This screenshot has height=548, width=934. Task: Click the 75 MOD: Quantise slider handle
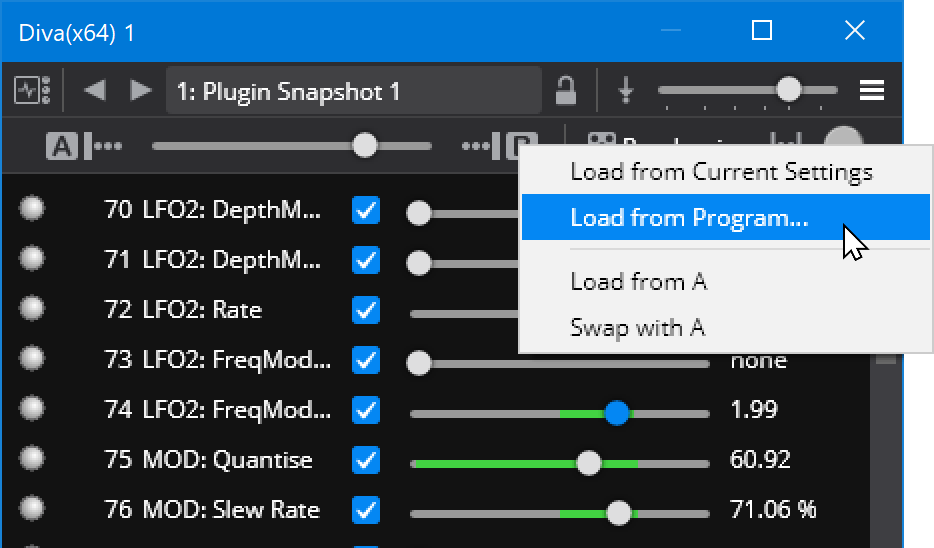589,463
